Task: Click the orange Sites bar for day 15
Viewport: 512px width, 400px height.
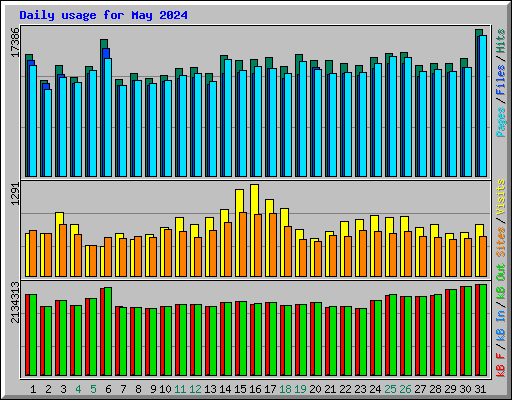Action: [x=243, y=244]
